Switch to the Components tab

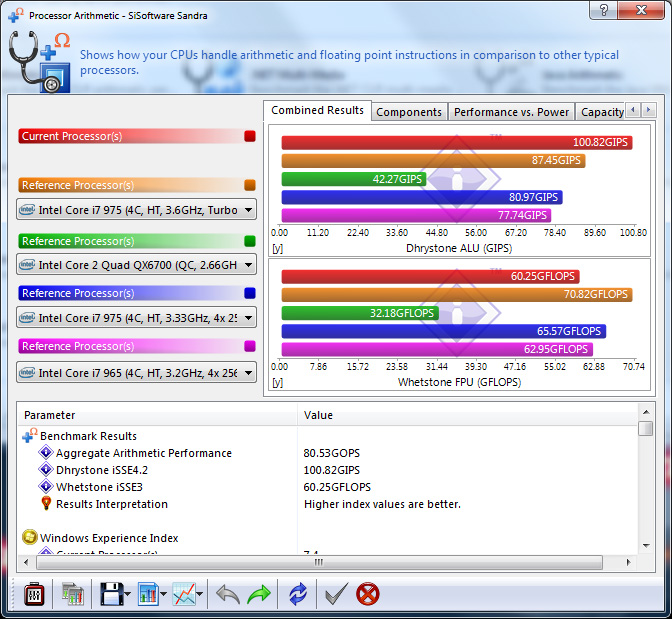[x=409, y=112]
